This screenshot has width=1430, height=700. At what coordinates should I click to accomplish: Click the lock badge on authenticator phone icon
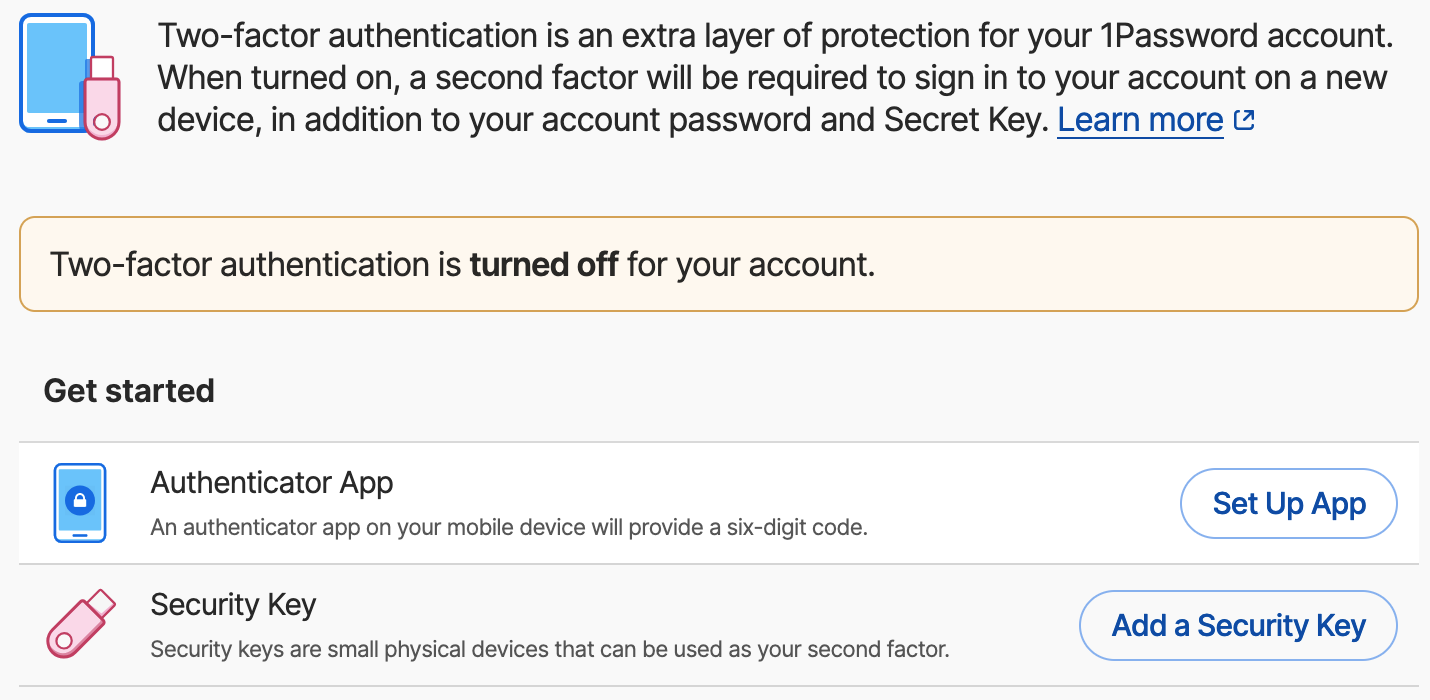[x=79, y=499]
